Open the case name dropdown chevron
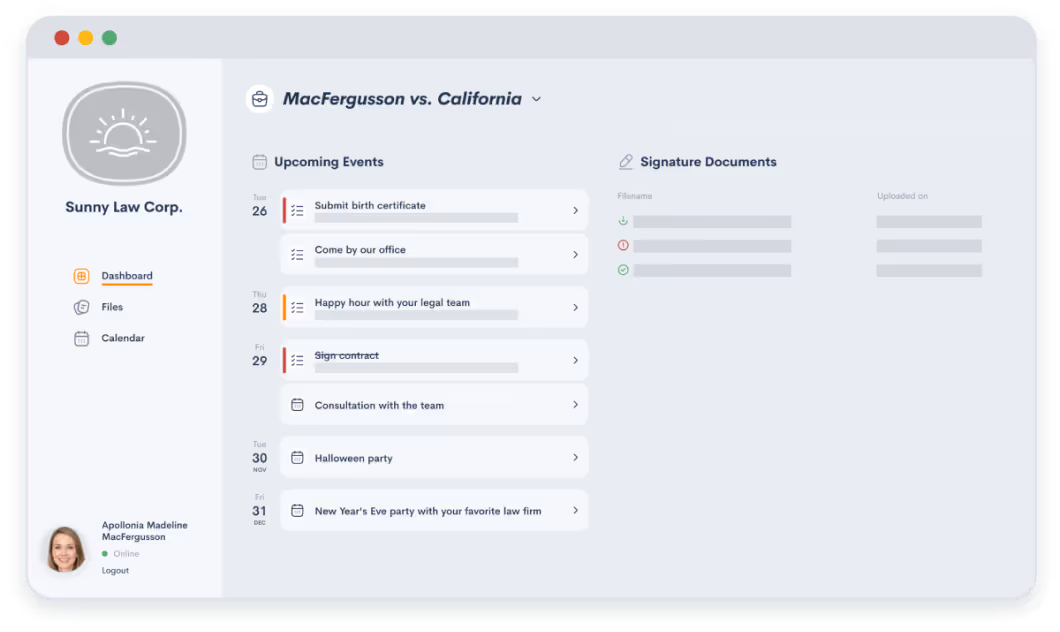 click(x=537, y=99)
